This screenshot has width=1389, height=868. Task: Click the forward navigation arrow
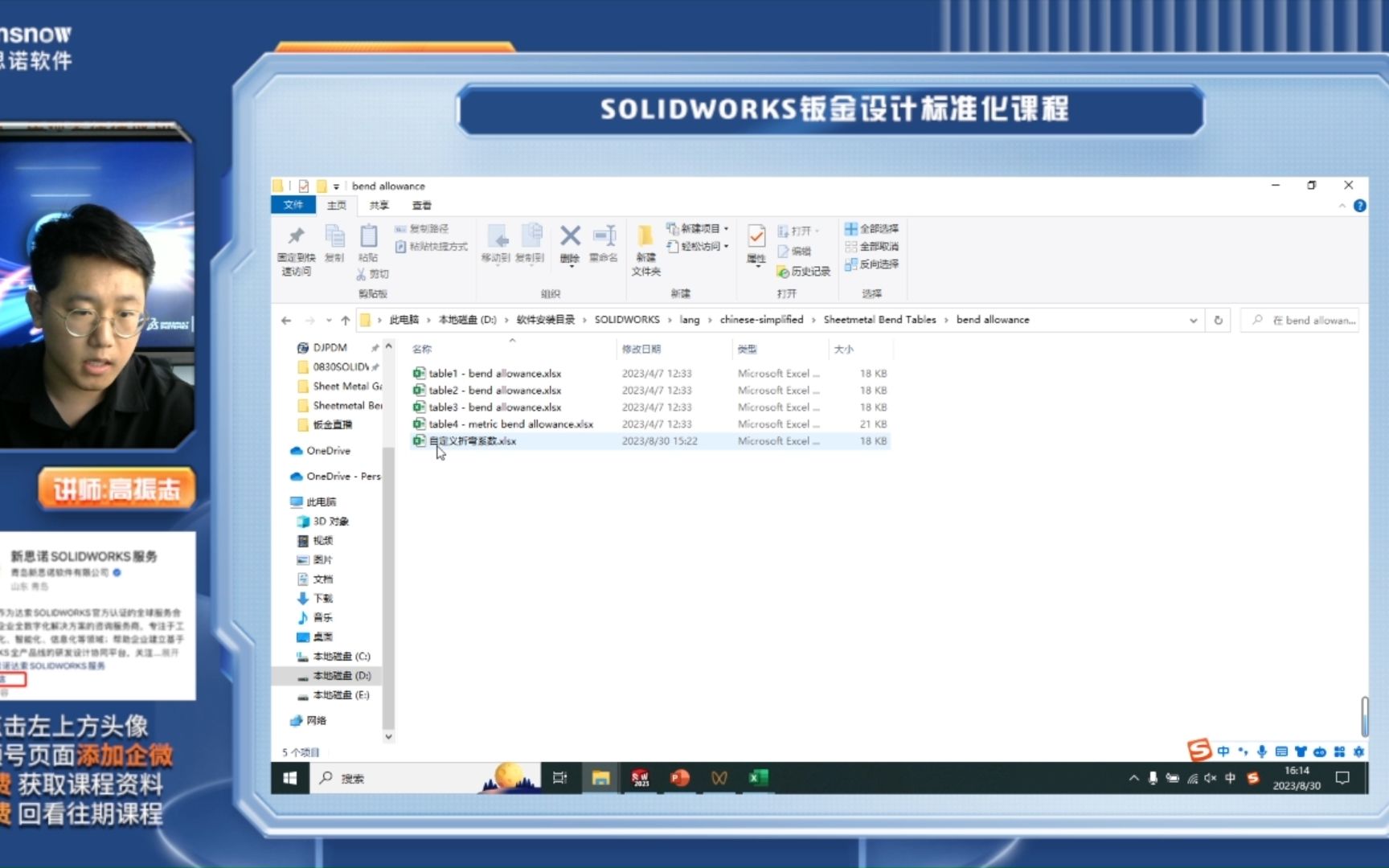(309, 320)
